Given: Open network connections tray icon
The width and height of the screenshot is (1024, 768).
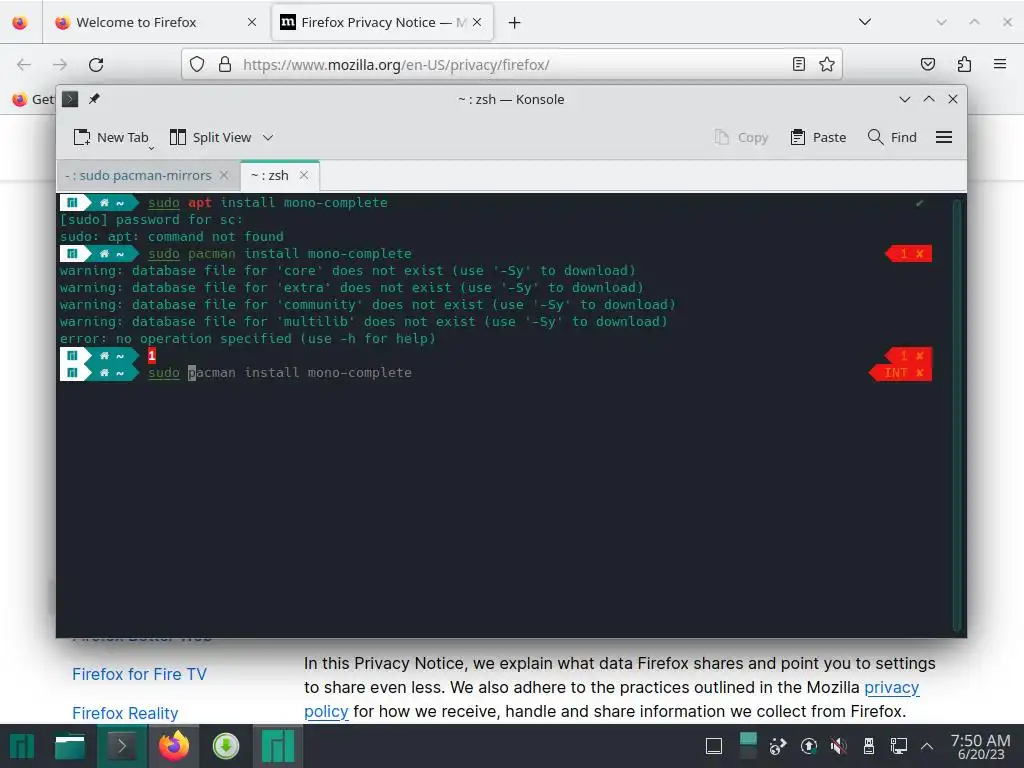Looking at the screenshot, I should (899, 746).
